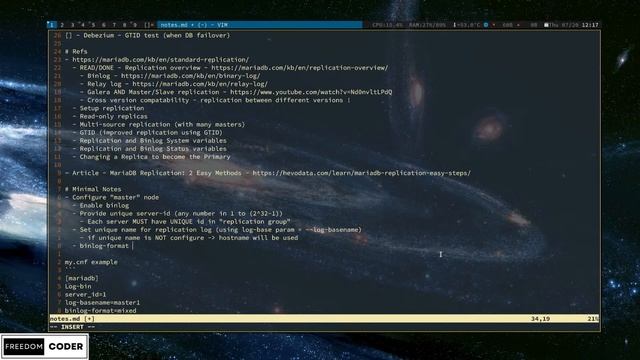Image resolution: width=640 pixels, height=360 pixels.
Task: Click the 'Replication and Binlog System variables' line
Action: (149, 141)
